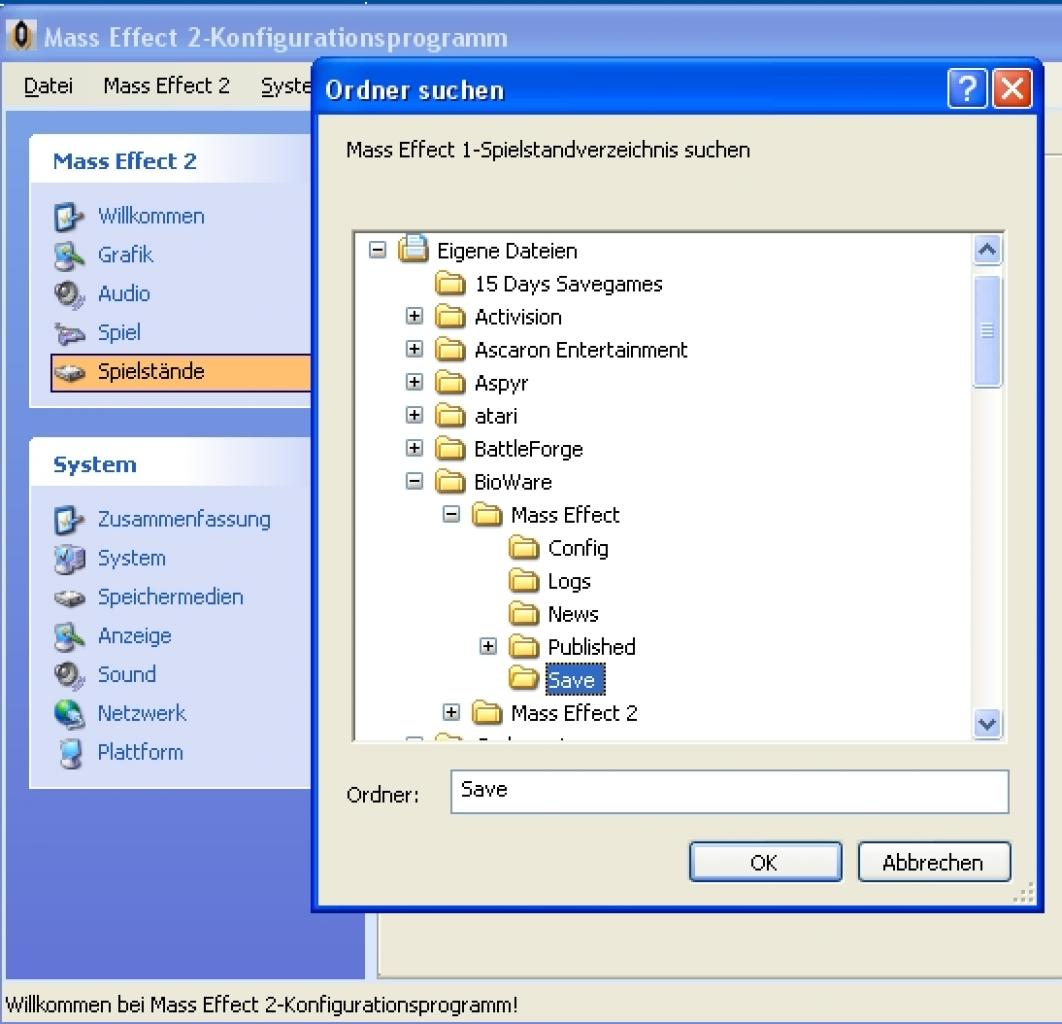Image resolution: width=1062 pixels, height=1024 pixels.
Task: Click the folder tree scrollbar thumb
Action: pyautogui.click(x=987, y=331)
